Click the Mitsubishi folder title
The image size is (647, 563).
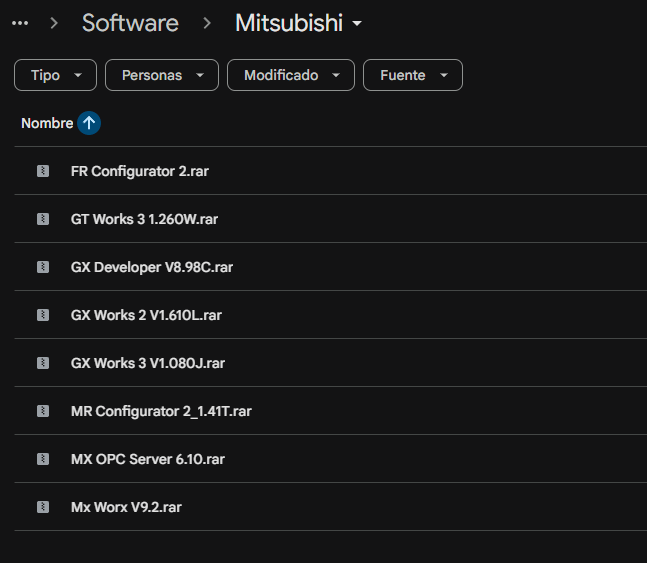(289, 23)
